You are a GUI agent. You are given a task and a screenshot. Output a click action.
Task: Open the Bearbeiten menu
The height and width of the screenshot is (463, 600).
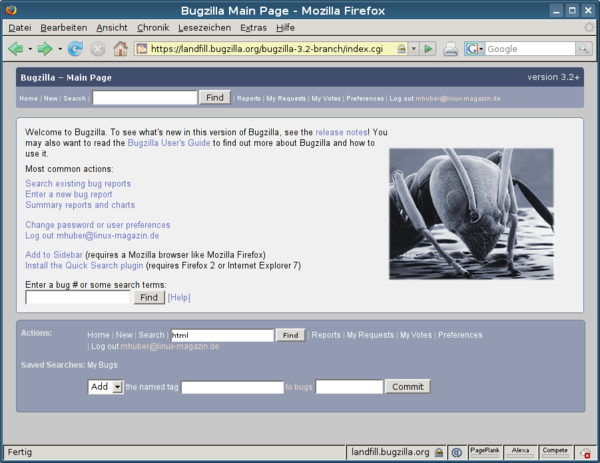(x=64, y=28)
